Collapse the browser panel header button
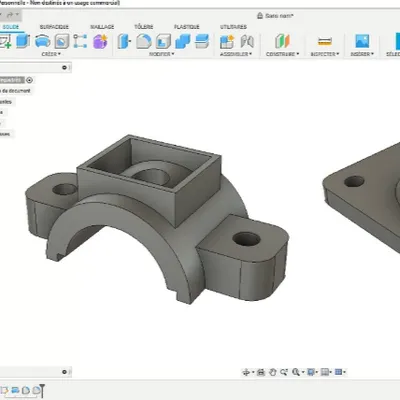Screen dimensions: 400x400 [x=64, y=68]
